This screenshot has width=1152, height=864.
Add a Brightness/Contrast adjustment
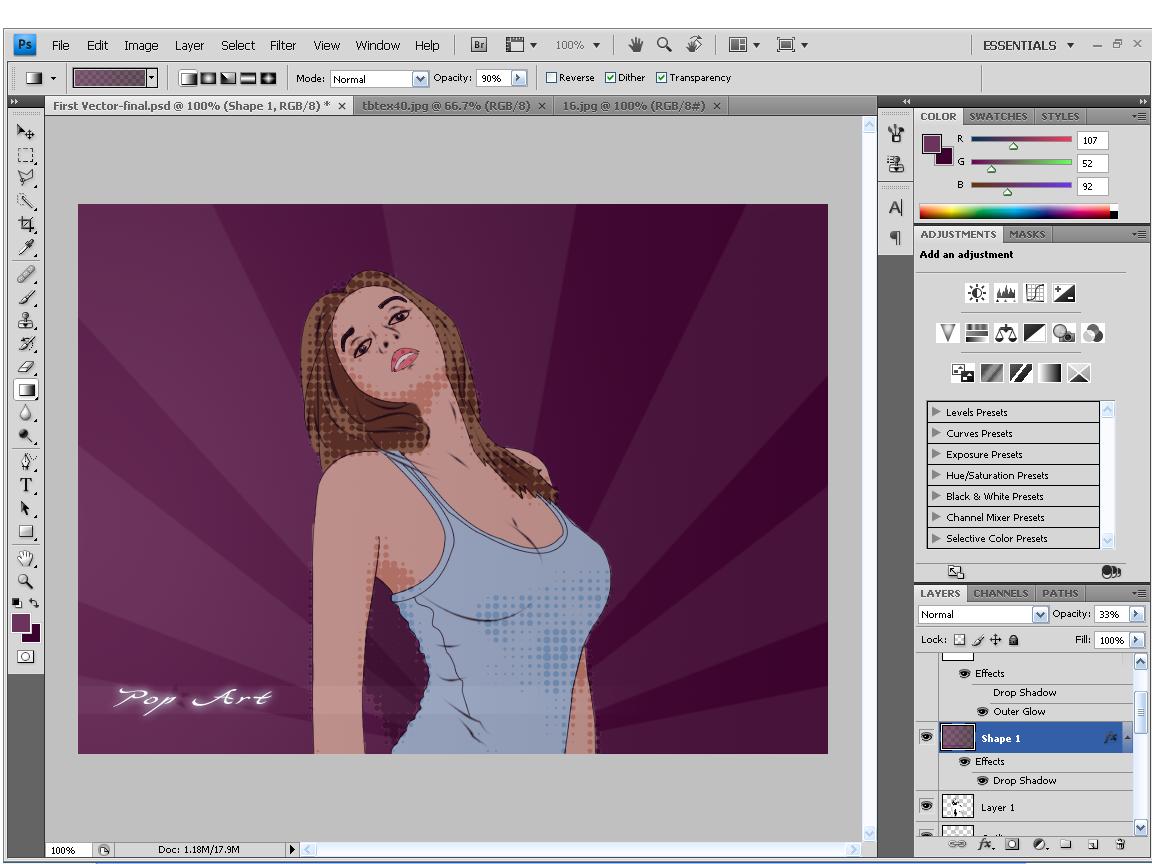976,293
